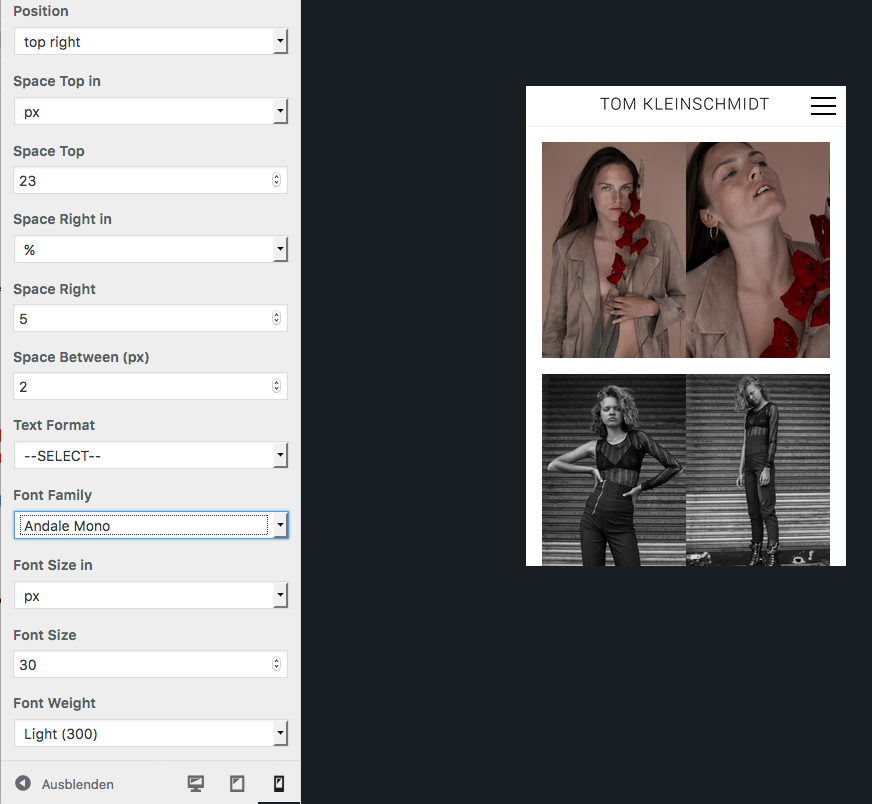Click the Ausblenden collapse arrow icon

23,784
